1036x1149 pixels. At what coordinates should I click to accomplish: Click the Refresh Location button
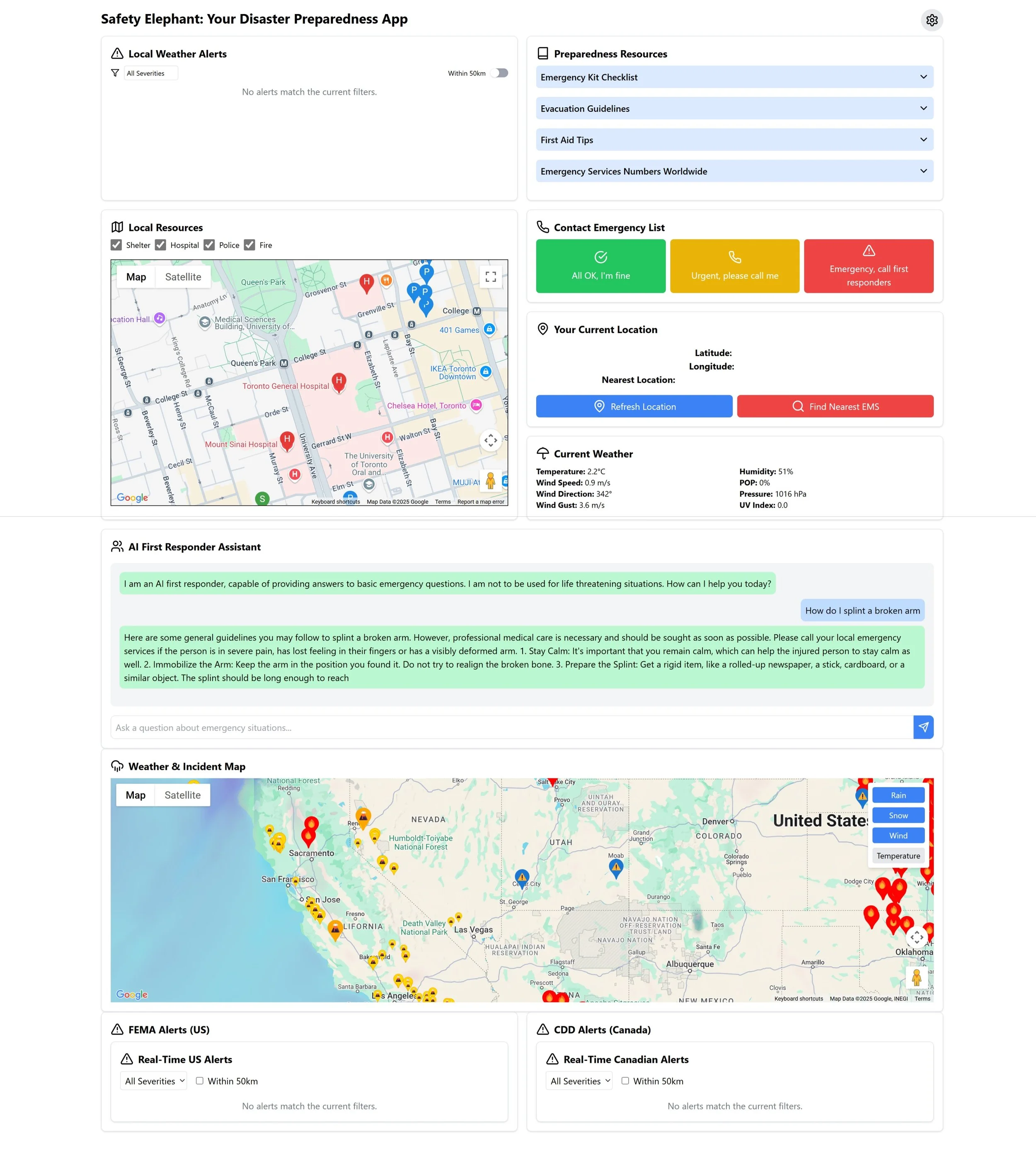pos(634,407)
